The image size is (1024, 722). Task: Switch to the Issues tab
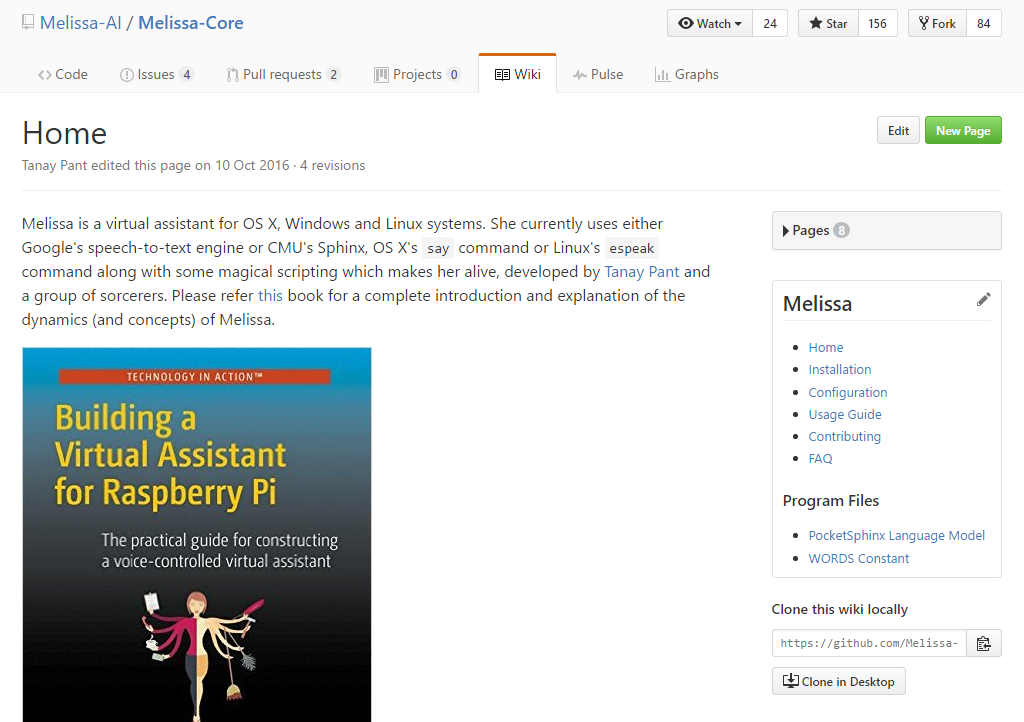(x=157, y=74)
